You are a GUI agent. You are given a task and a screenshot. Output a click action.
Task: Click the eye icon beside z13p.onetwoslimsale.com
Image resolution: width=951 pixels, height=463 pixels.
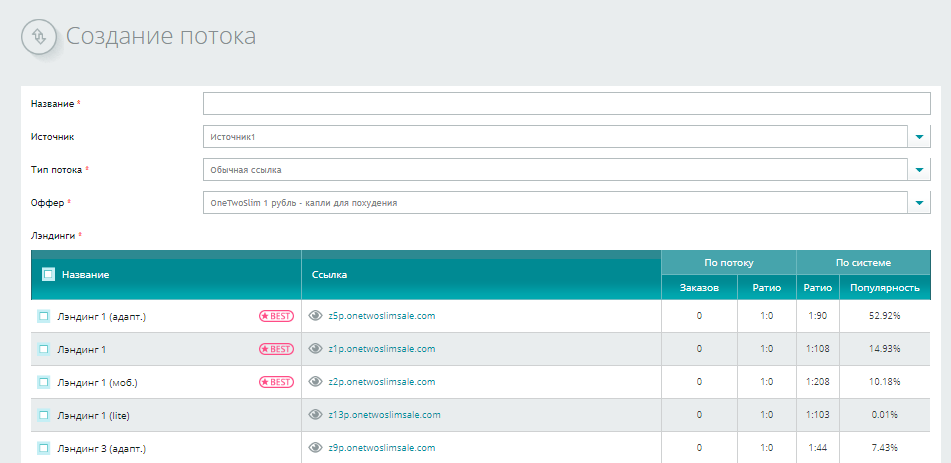(316, 415)
